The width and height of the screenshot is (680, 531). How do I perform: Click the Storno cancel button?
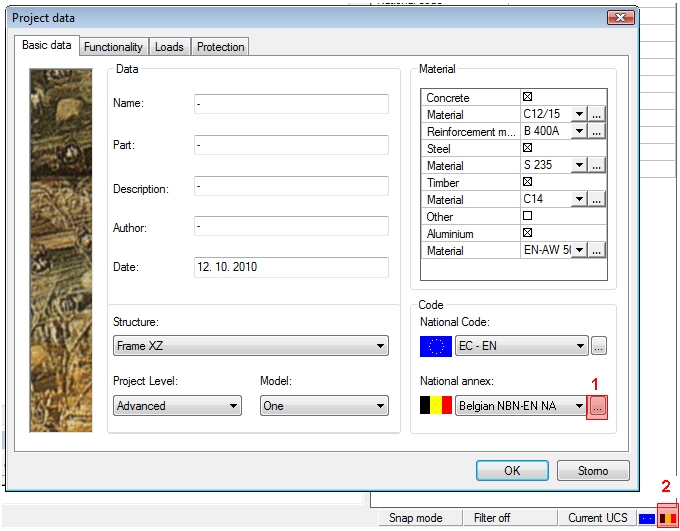593,470
